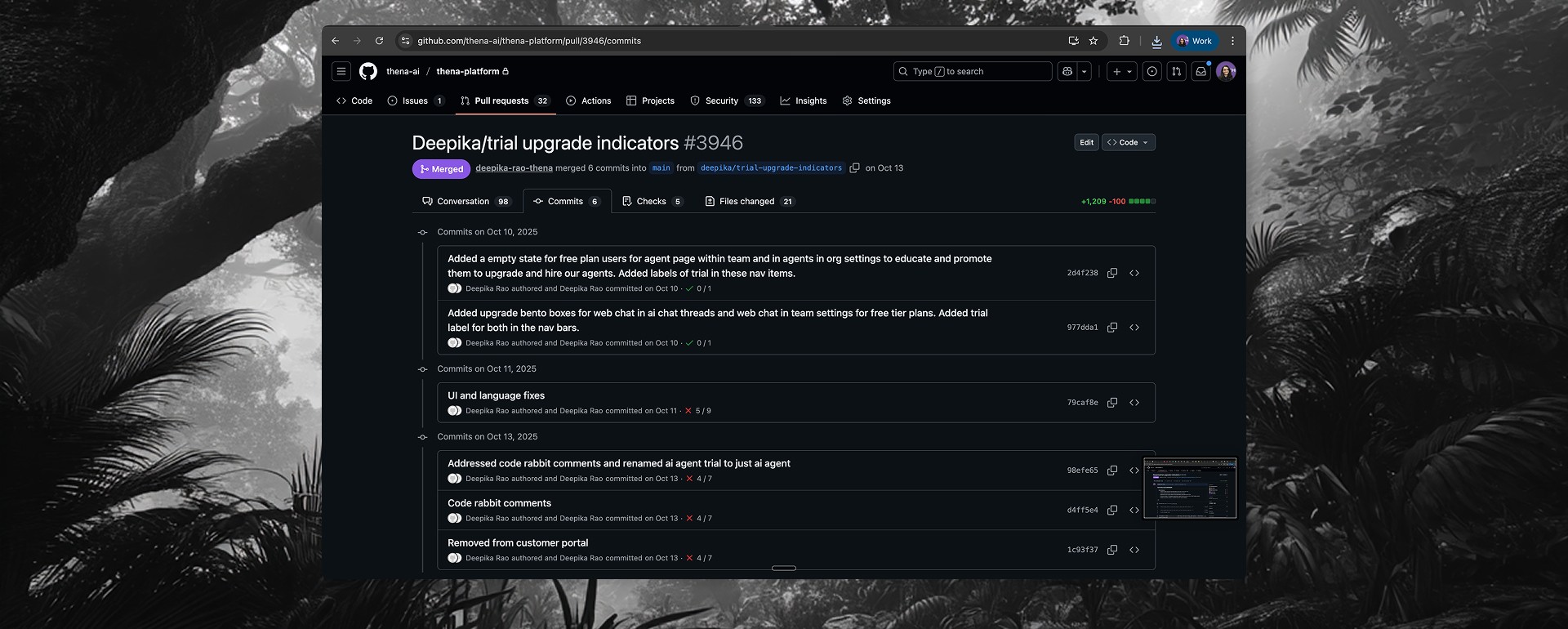The image size is (1568, 629).
Task: Open thena-ai organization link
Action: pyautogui.click(x=403, y=72)
